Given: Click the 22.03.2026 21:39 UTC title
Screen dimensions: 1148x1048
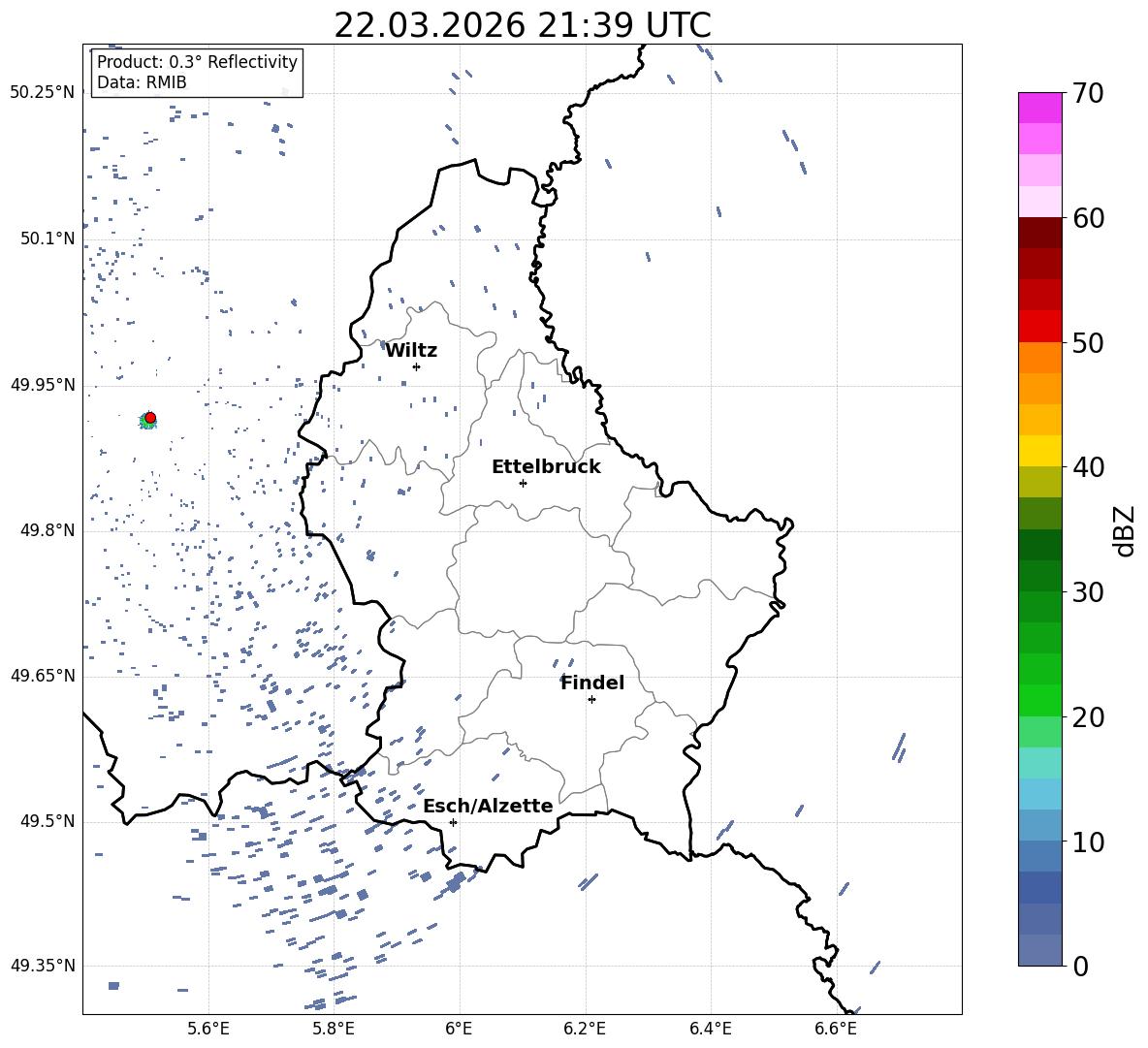Looking at the screenshot, I should [x=523, y=25].
